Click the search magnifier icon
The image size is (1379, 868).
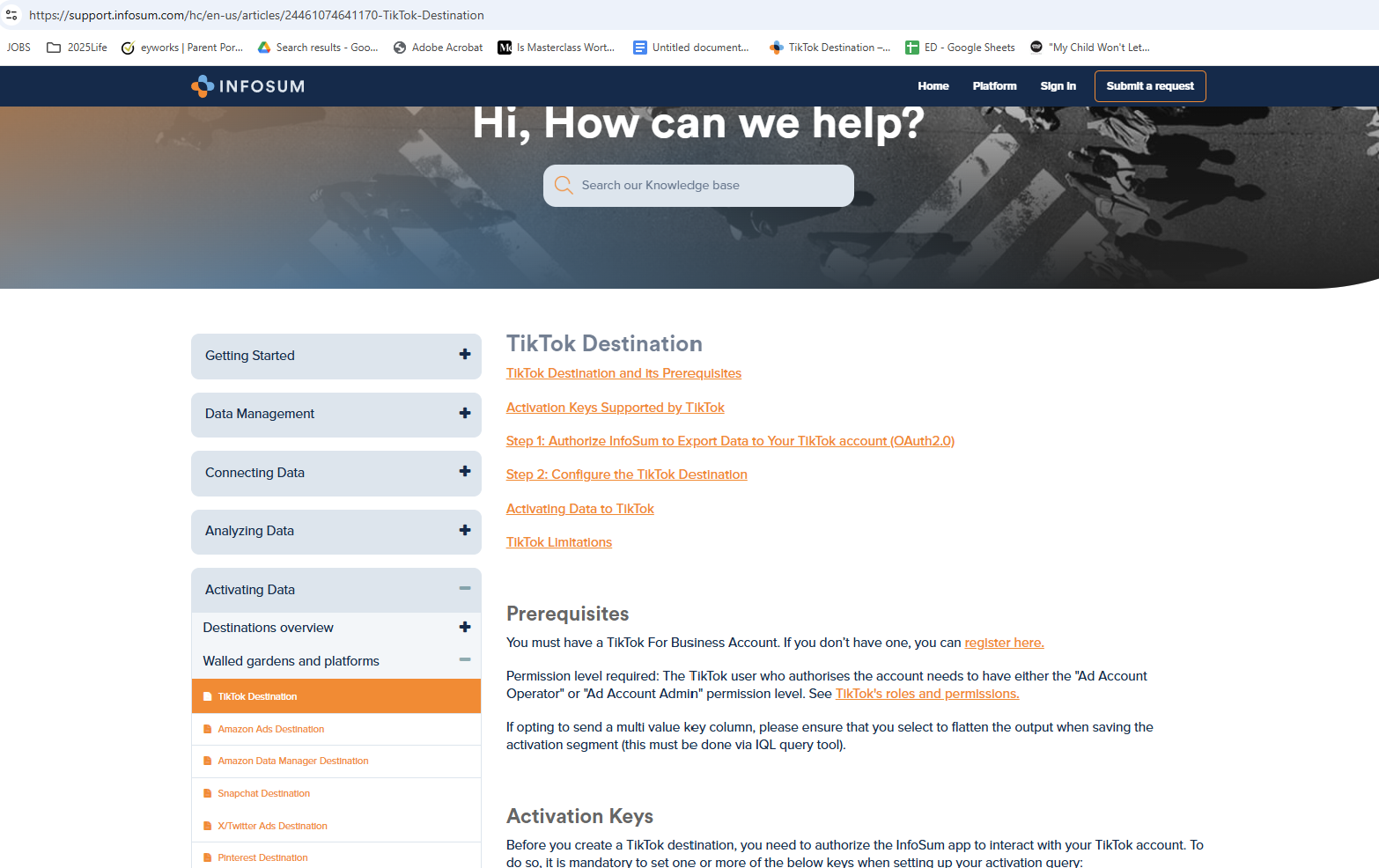coord(564,186)
